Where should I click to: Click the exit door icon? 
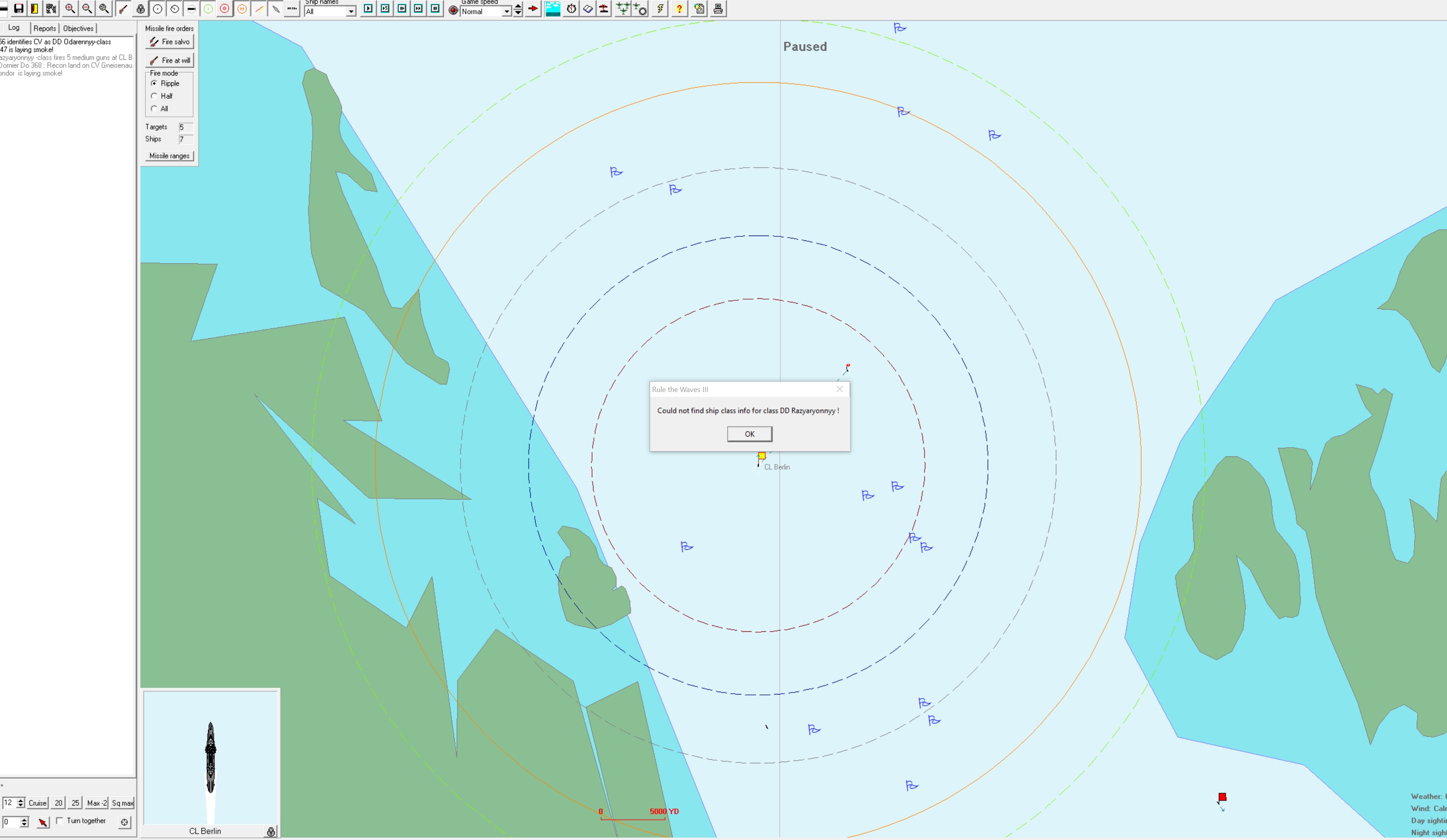coord(35,8)
